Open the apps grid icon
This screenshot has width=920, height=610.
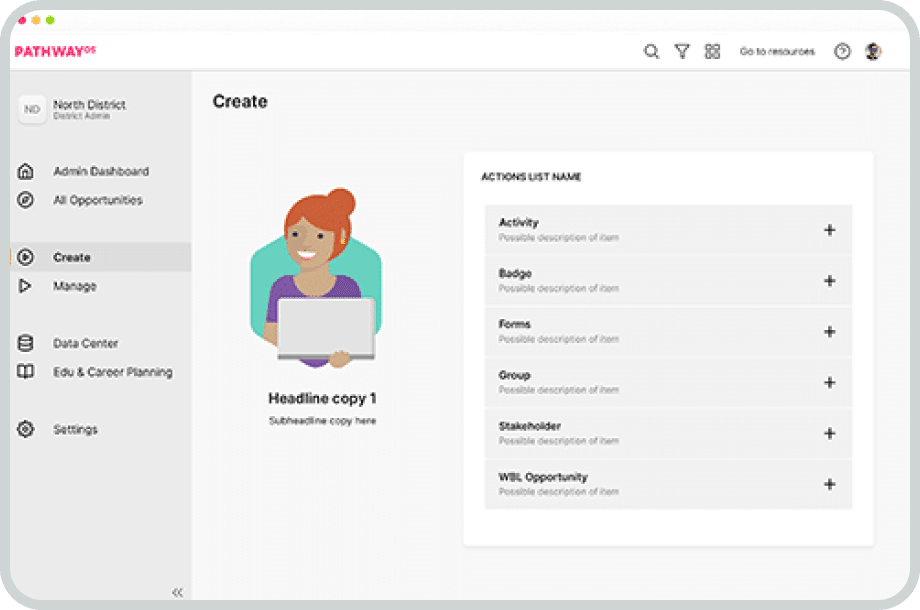tap(712, 52)
